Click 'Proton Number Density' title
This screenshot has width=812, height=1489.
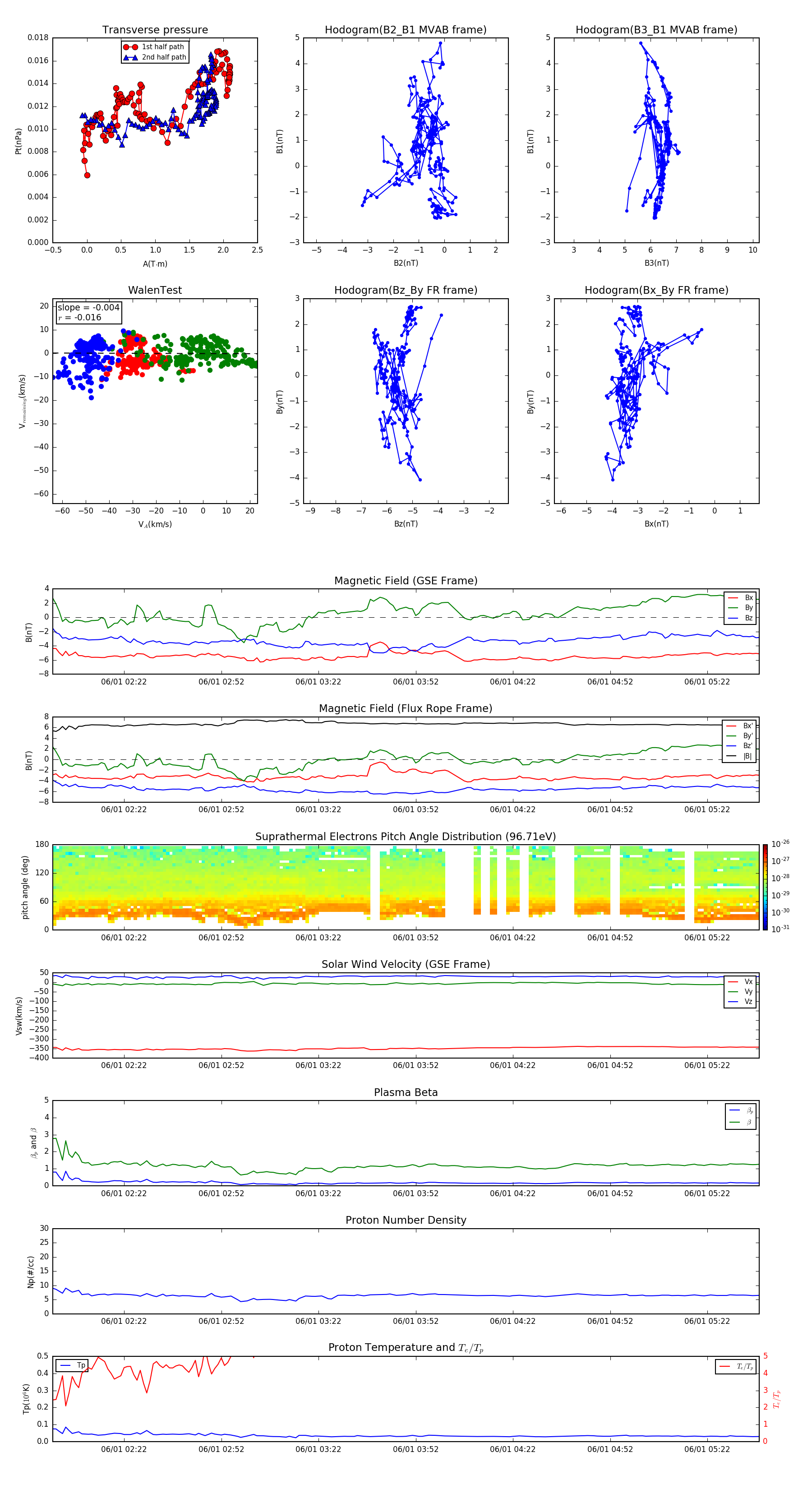[x=406, y=1220]
